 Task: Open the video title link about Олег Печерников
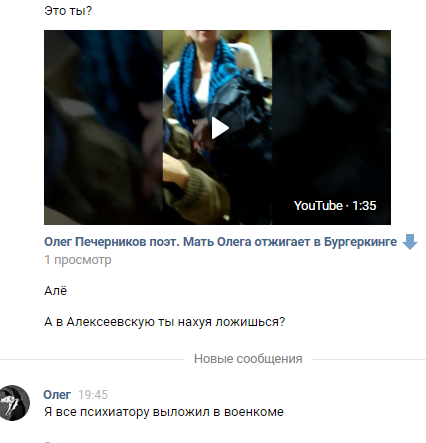click(x=220, y=242)
